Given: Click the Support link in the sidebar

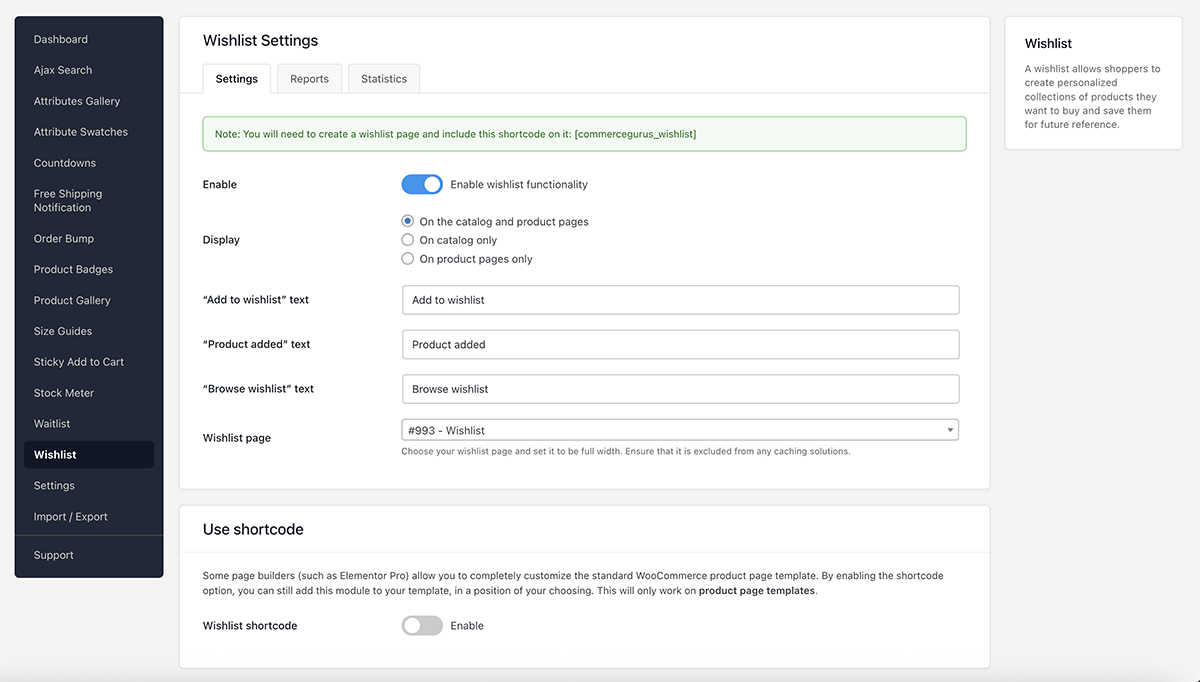Looking at the screenshot, I should pos(53,554).
